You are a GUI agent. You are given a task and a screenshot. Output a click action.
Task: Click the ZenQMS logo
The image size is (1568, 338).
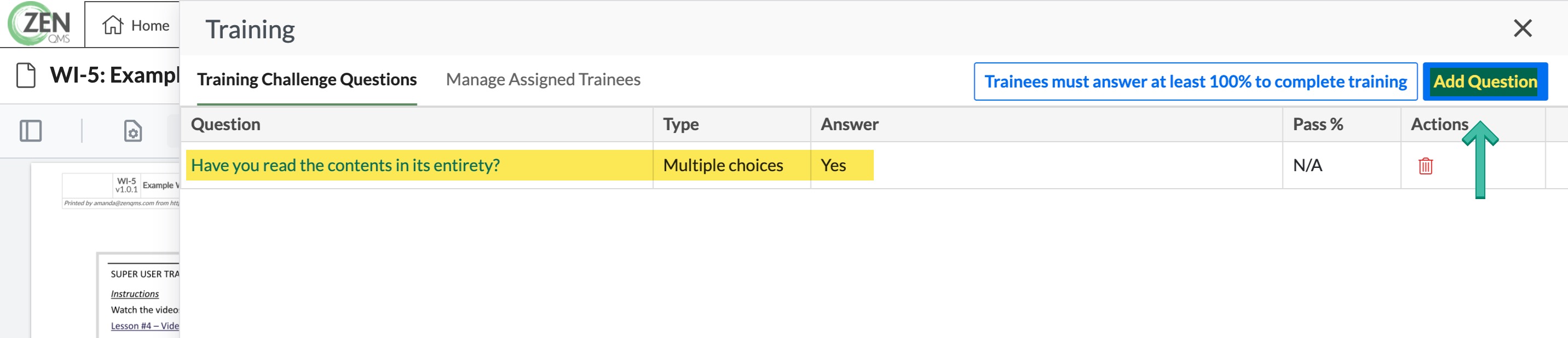click(39, 24)
